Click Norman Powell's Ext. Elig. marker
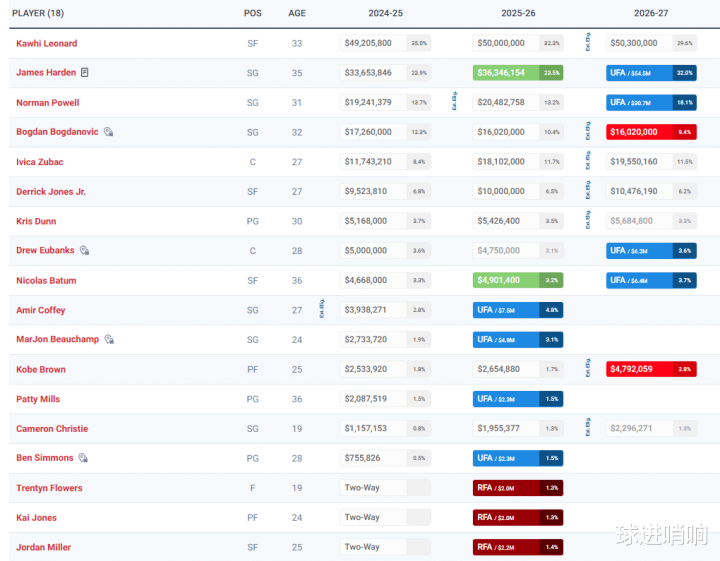720x561 pixels. pos(454,101)
